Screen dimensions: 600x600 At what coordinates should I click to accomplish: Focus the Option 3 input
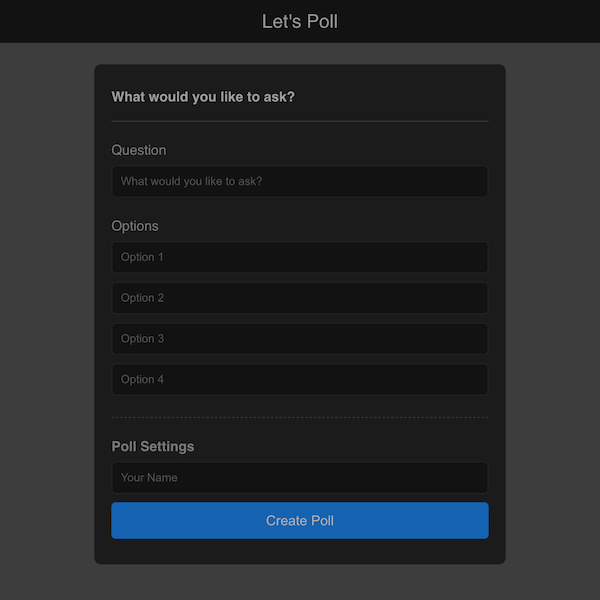(300, 339)
